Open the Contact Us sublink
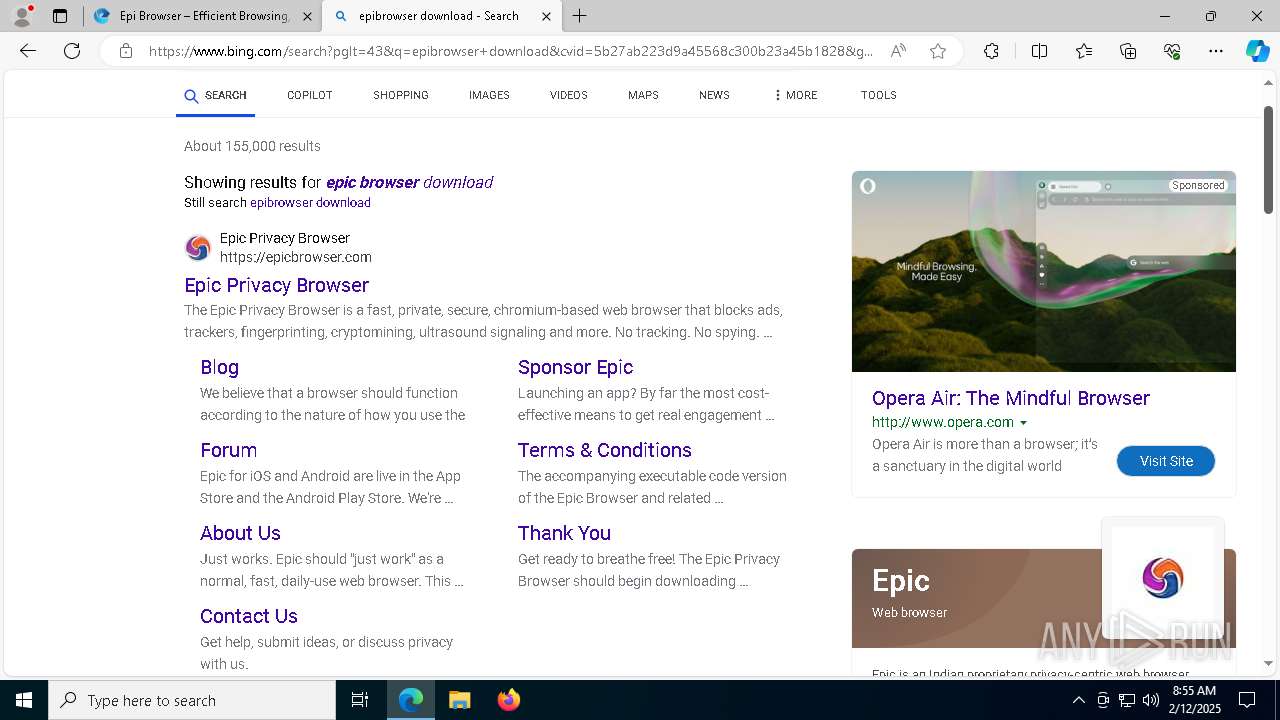1280x720 pixels. click(x=249, y=616)
